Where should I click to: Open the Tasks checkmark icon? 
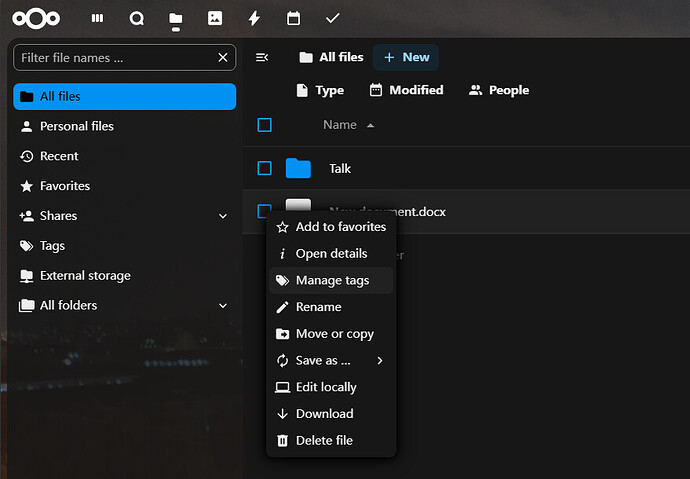pyautogui.click(x=332, y=18)
